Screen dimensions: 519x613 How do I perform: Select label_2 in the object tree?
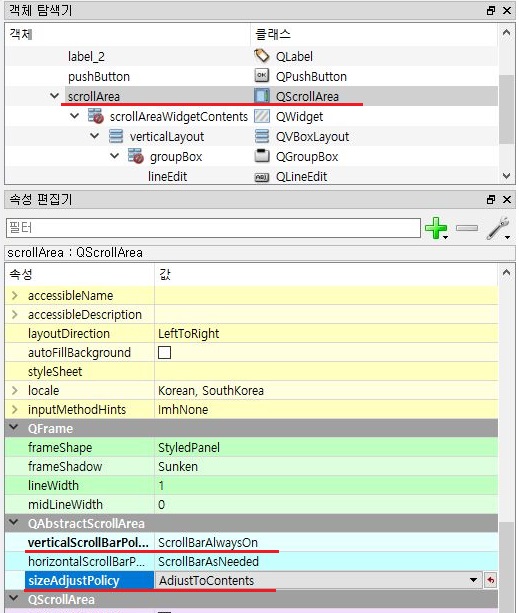pyautogui.click(x=86, y=57)
